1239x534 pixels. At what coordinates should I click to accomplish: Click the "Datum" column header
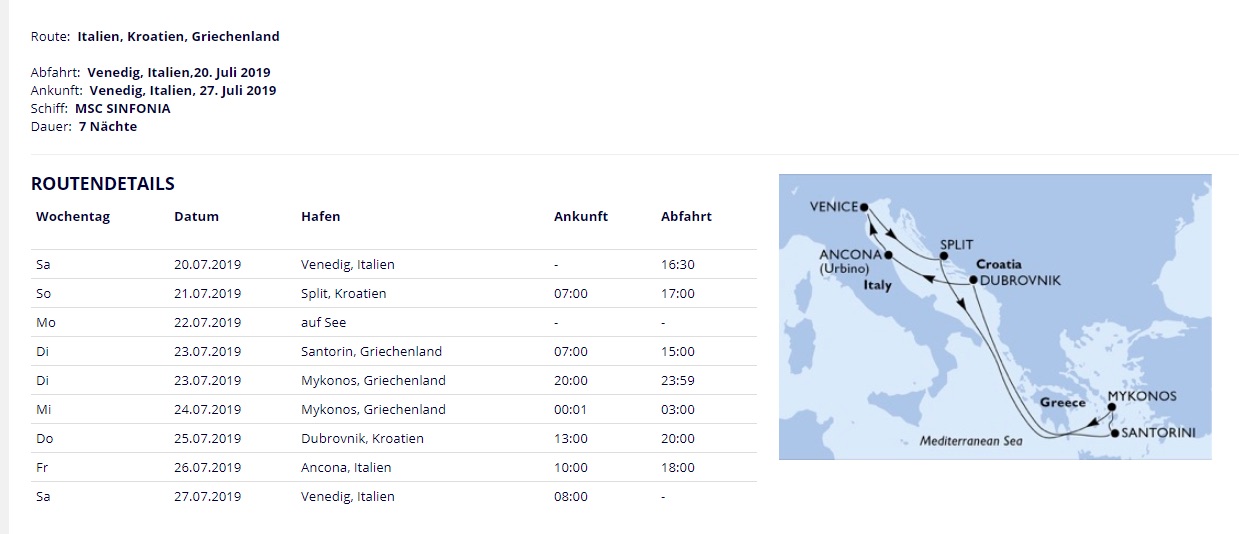(x=196, y=216)
